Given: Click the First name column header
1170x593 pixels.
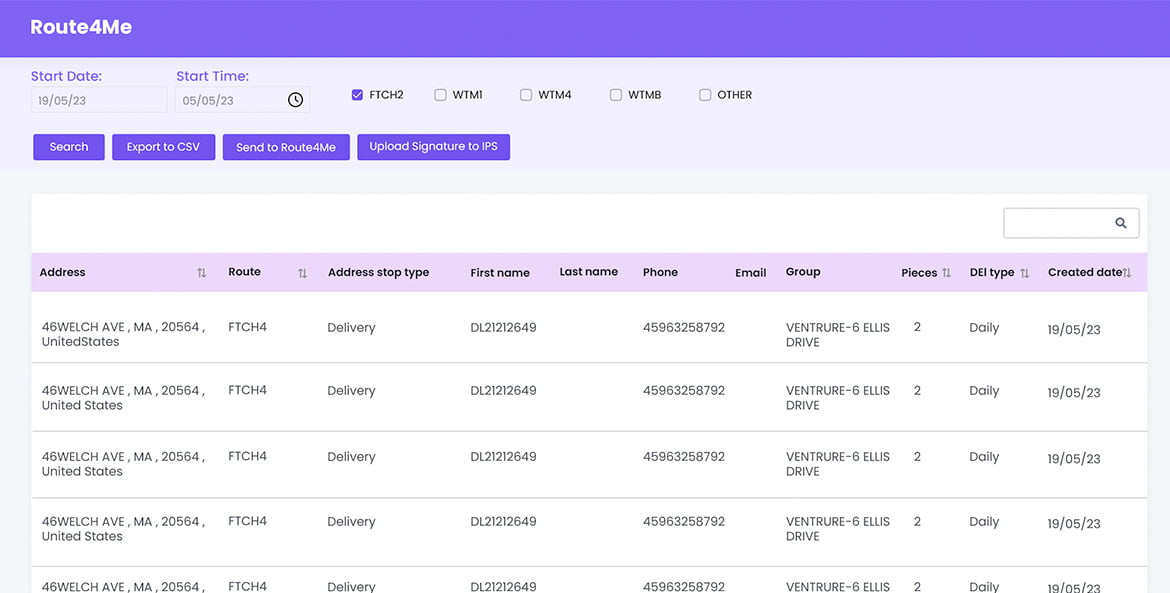Looking at the screenshot, I should [500, 273].
